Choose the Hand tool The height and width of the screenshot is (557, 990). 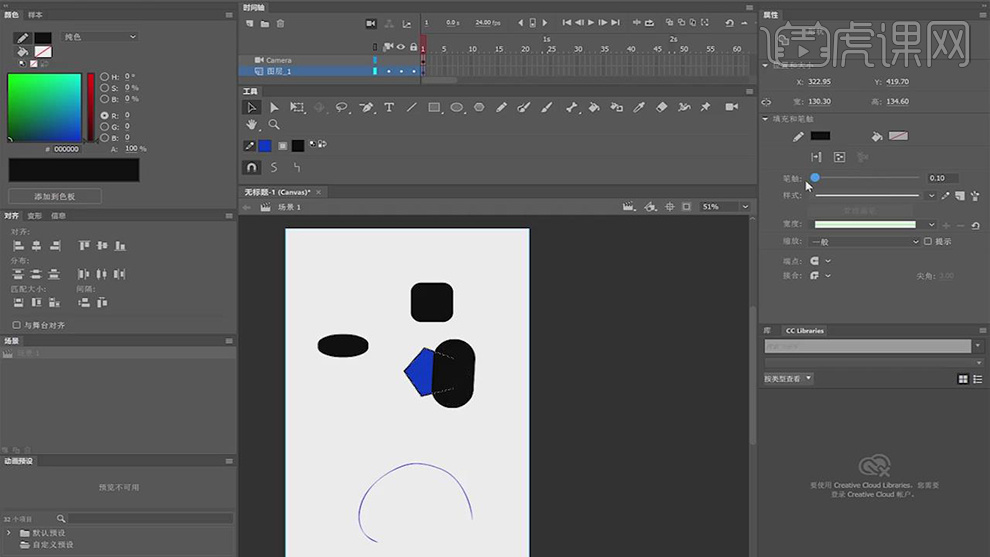click(252, 125)
